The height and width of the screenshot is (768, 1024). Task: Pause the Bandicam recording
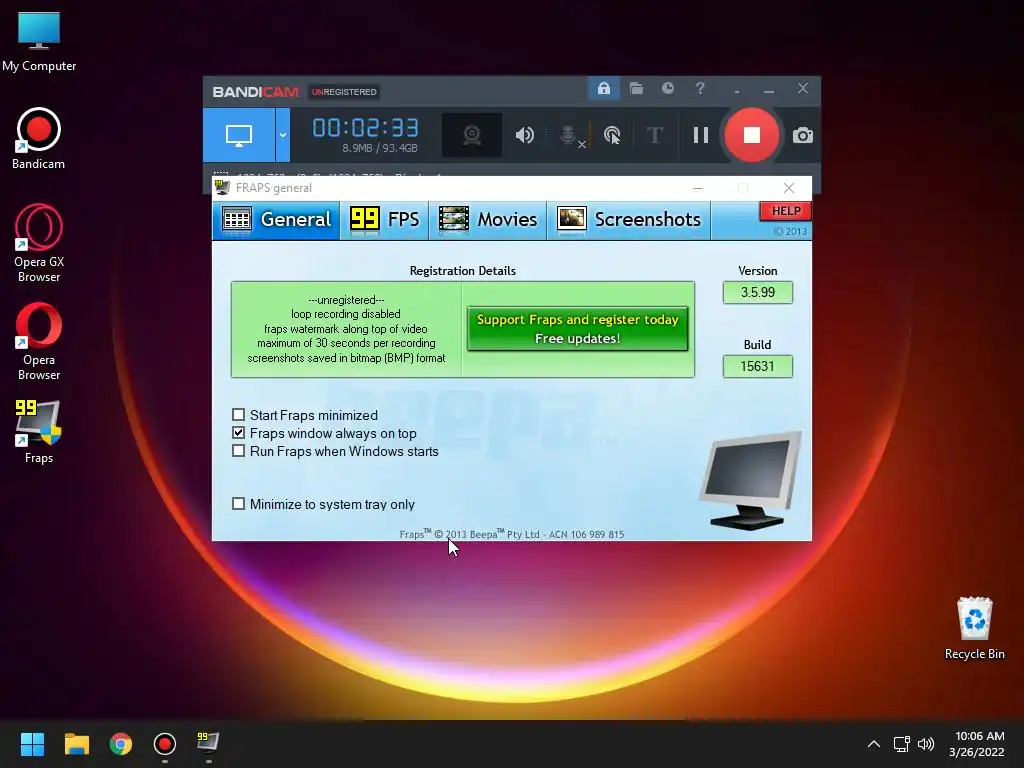[701, 135]
